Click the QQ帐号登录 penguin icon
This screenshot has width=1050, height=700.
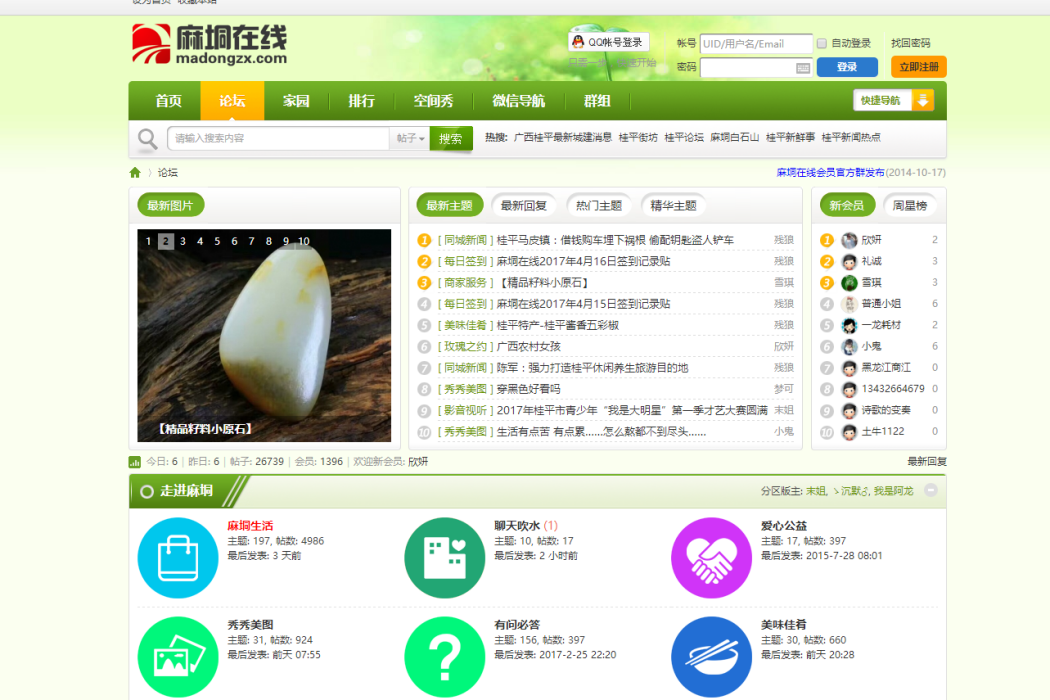(578, 42)
